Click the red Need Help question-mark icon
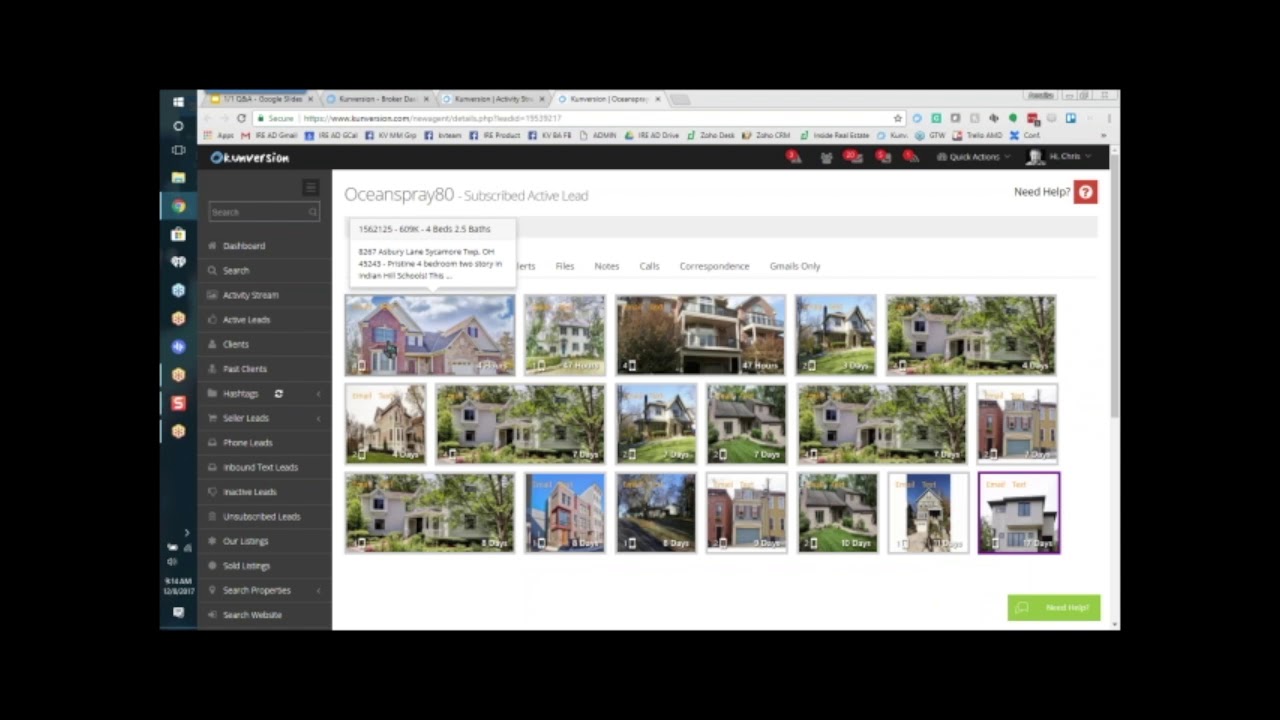1280x720 pixels. 1085,192
